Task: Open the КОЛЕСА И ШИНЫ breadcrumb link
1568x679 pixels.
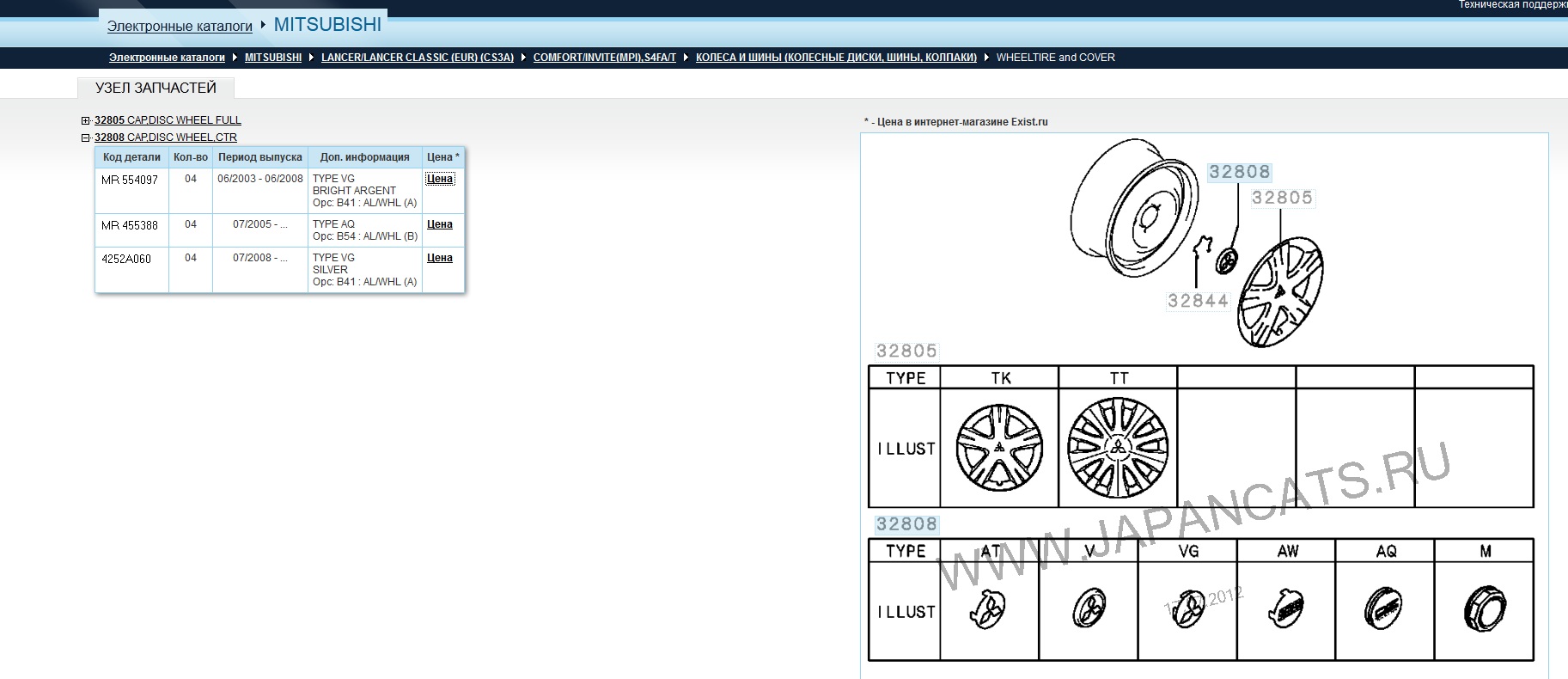Action: (836, 58)
